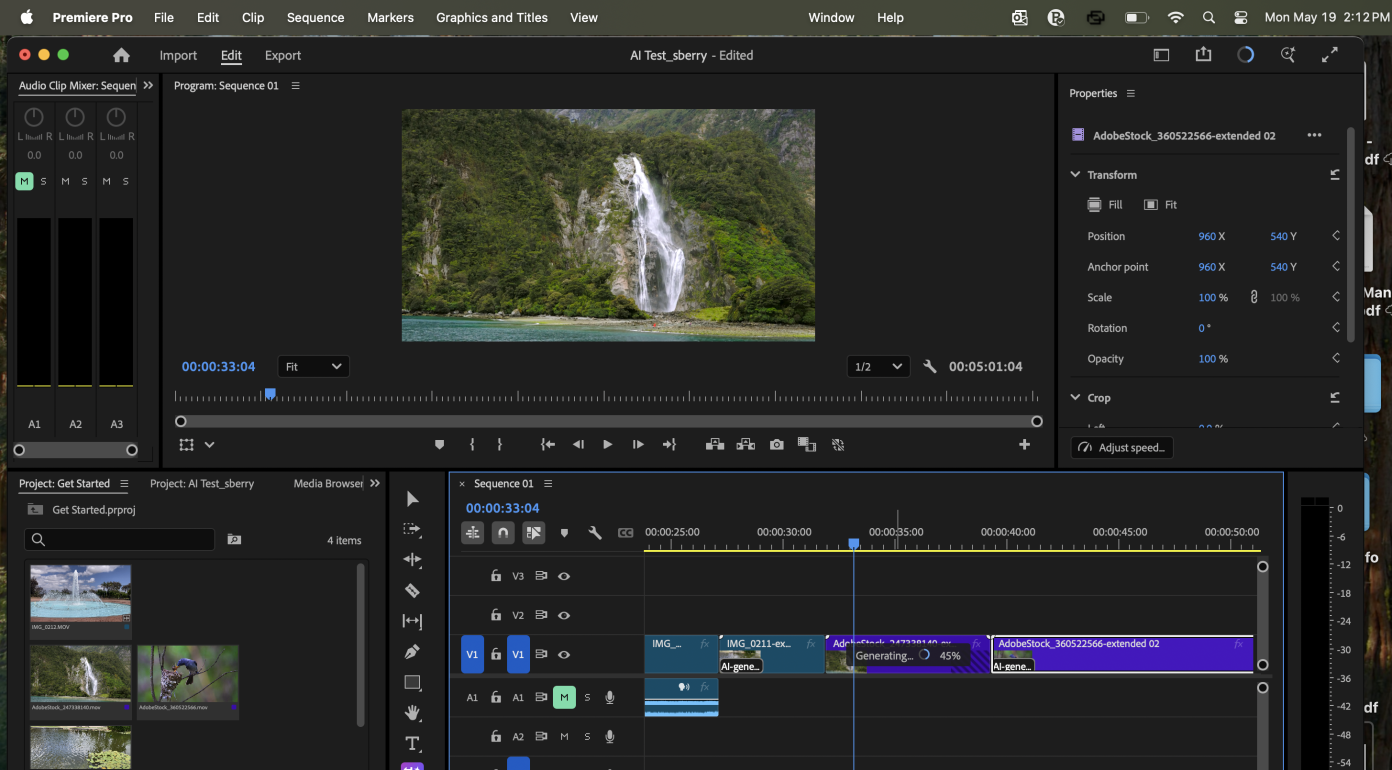
Task: Toggle timeline Snap magnet button
Action: point(503,533)
